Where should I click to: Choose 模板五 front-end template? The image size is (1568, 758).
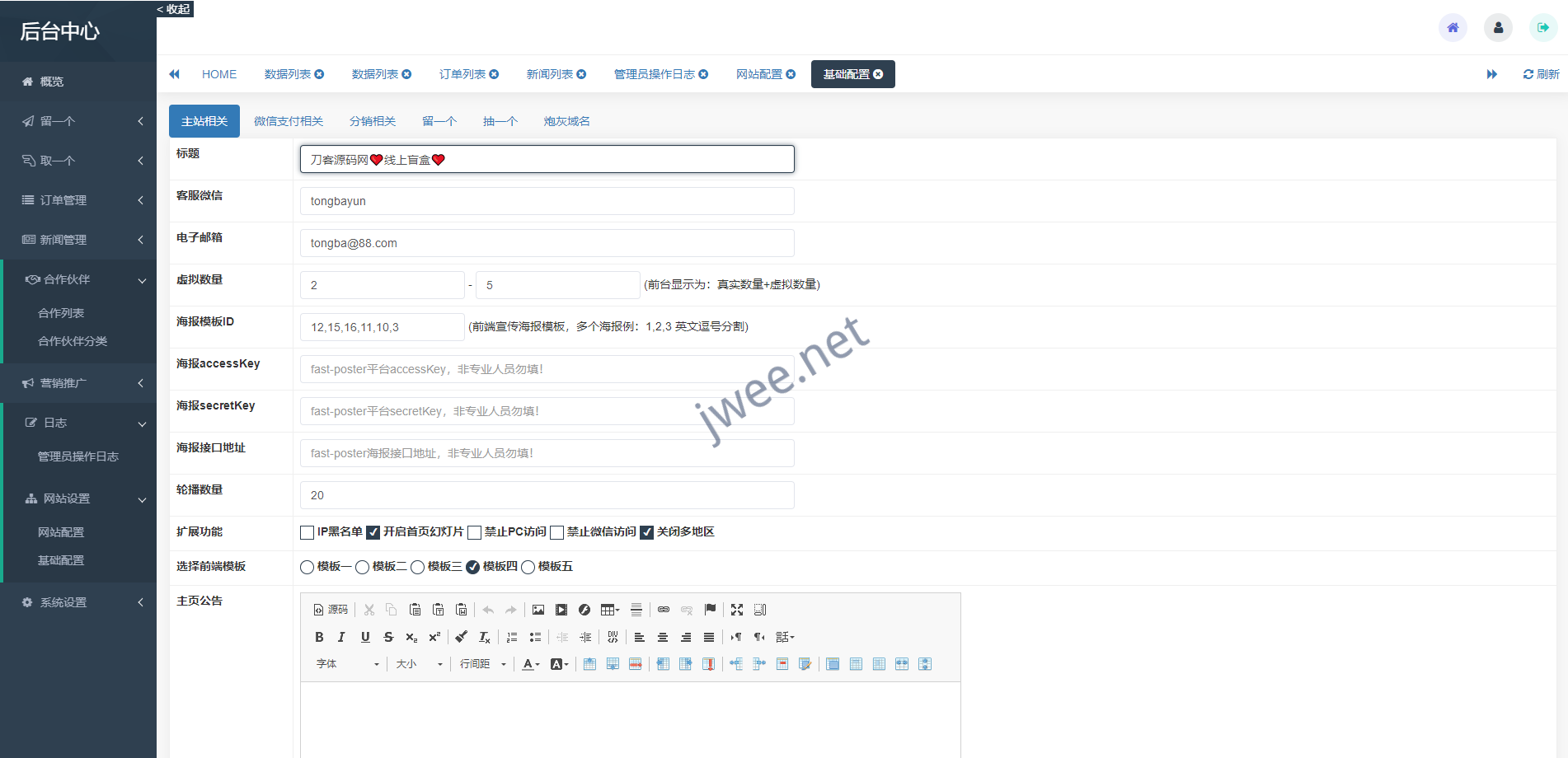pyautogui.click(x=528, y=567)
